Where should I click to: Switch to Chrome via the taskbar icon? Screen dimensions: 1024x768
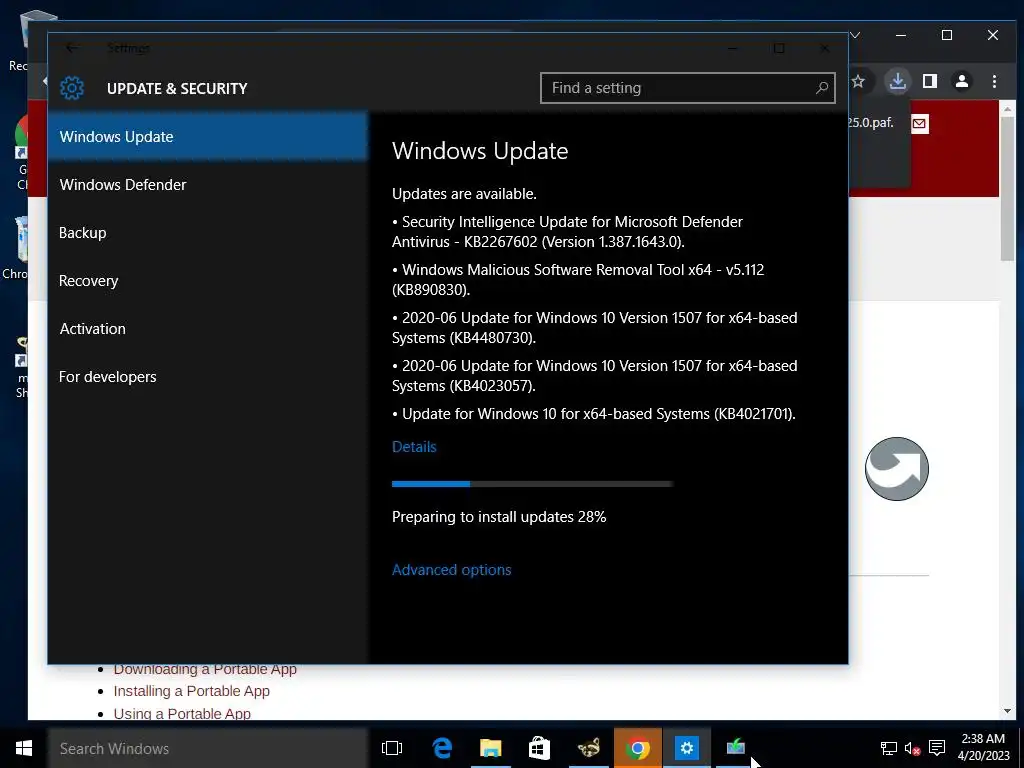638,748
